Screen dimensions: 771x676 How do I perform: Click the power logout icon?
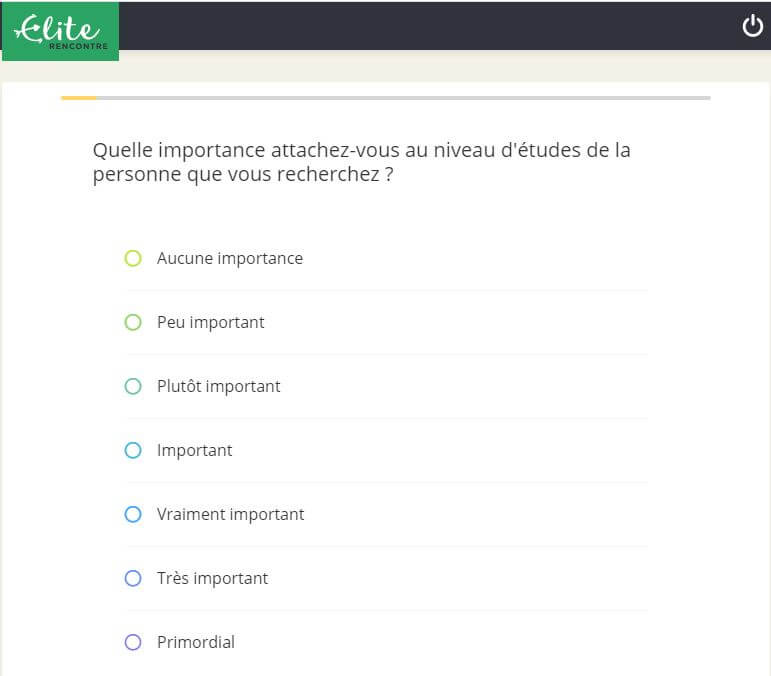(x=752, y=26)
